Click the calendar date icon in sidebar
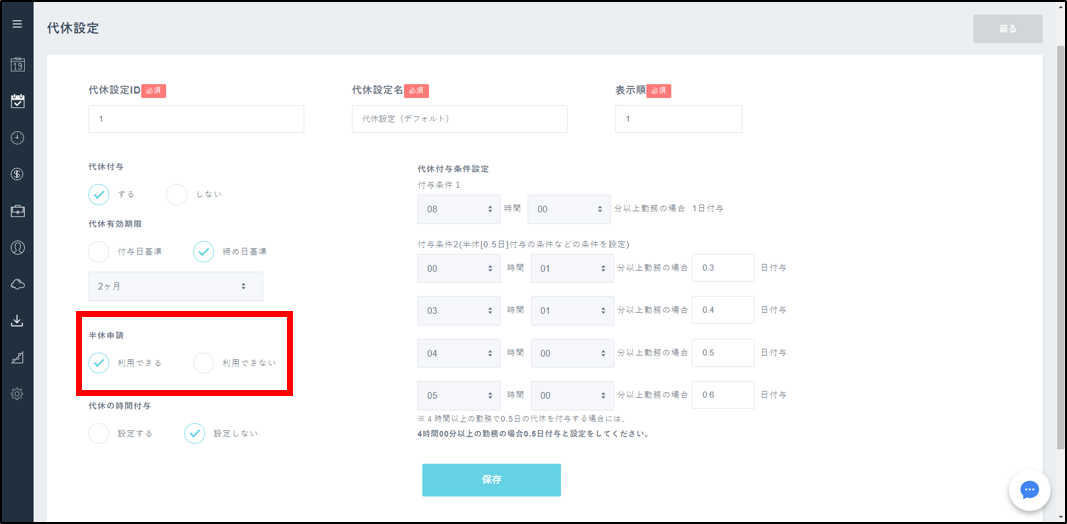1067x524 pixels. [x=17, y=65]
